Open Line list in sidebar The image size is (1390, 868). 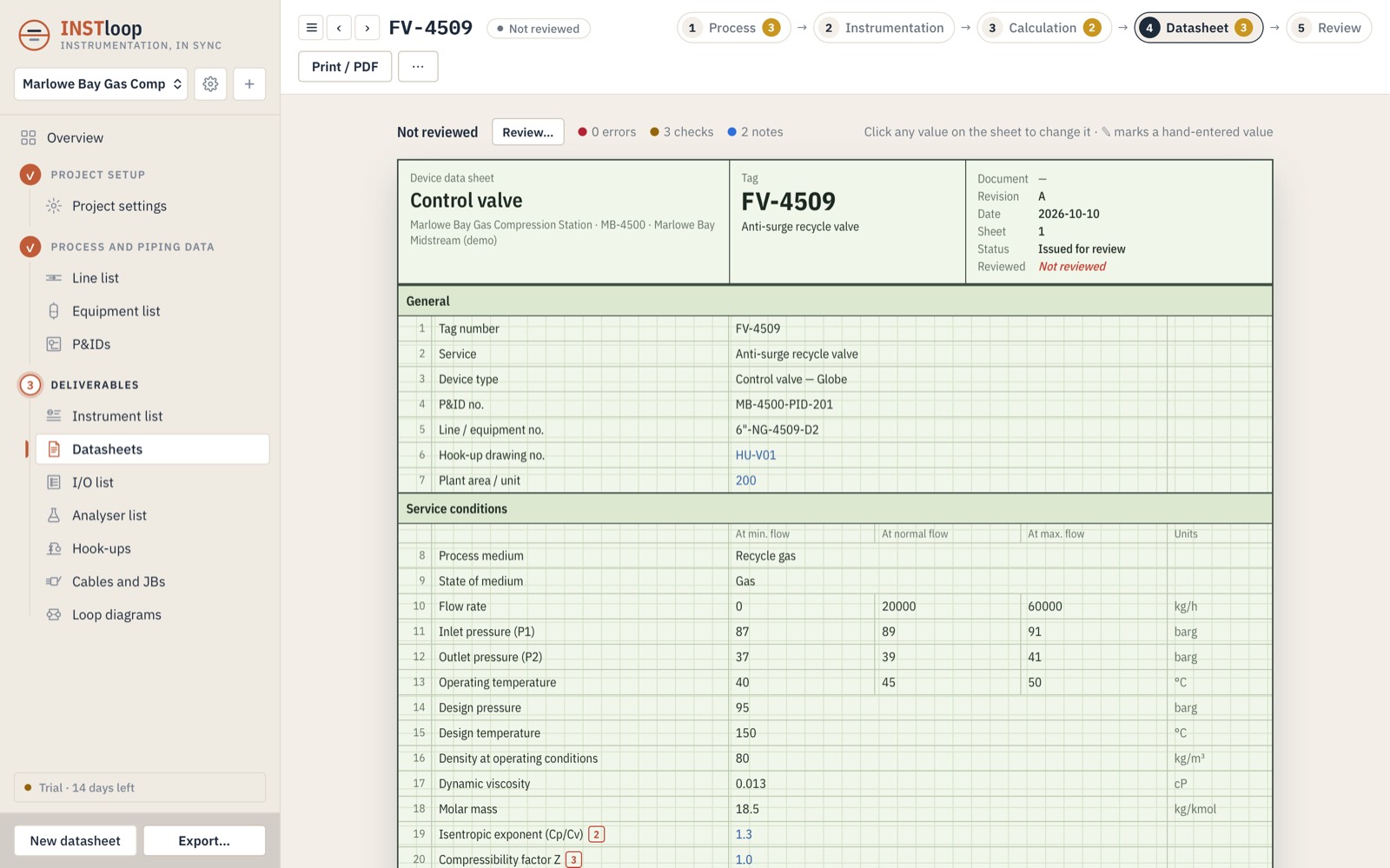click(152, 278)
